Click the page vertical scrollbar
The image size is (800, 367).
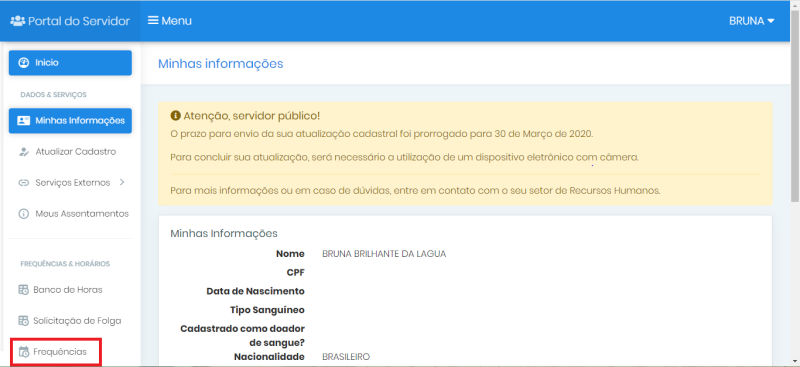[795, 184]
